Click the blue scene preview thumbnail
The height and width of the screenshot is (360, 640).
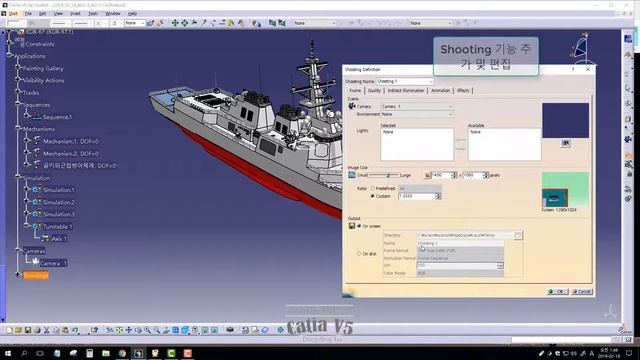(x=565, y=120)
